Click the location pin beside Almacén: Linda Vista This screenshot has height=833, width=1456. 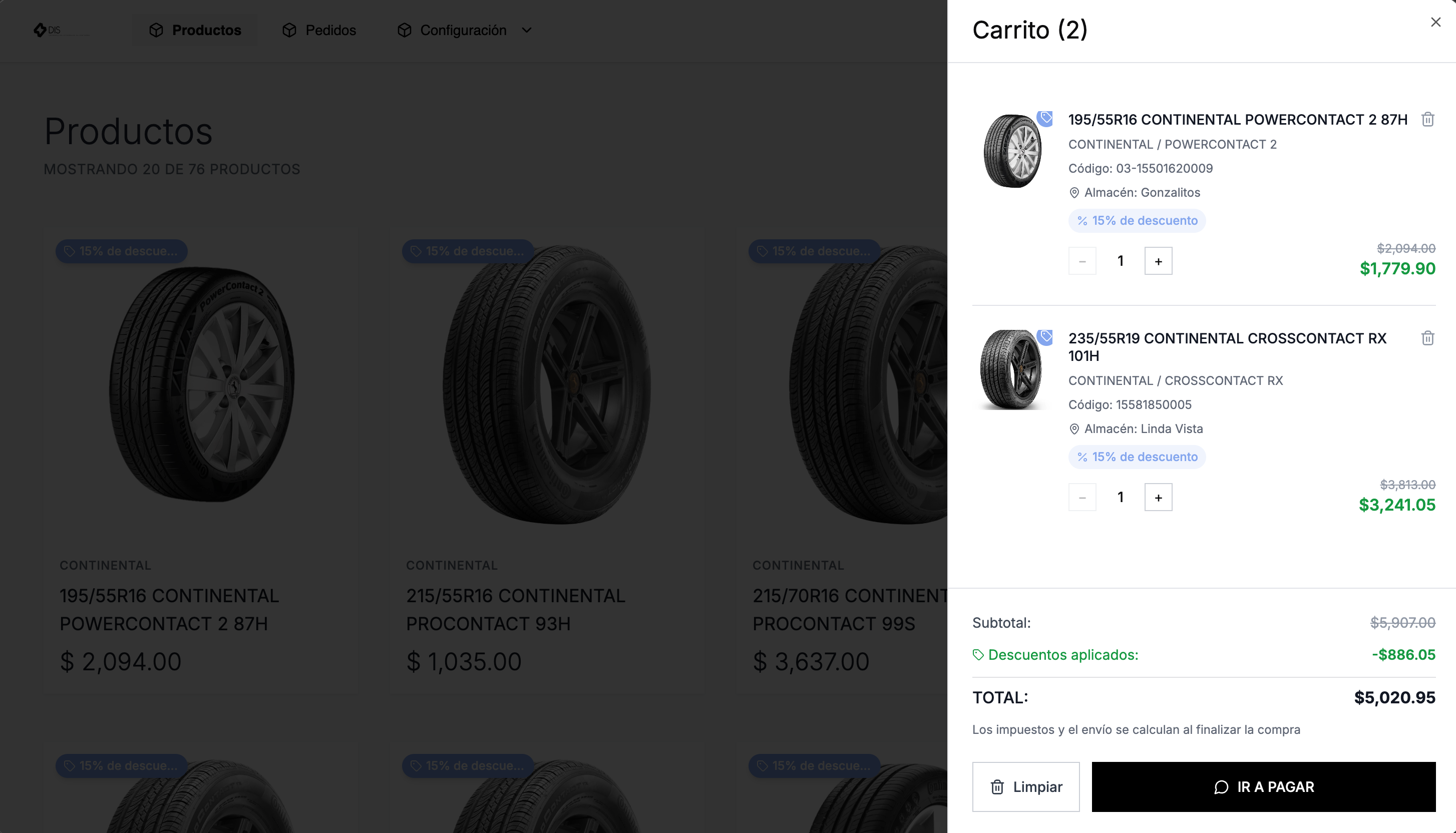(1074, 429)
